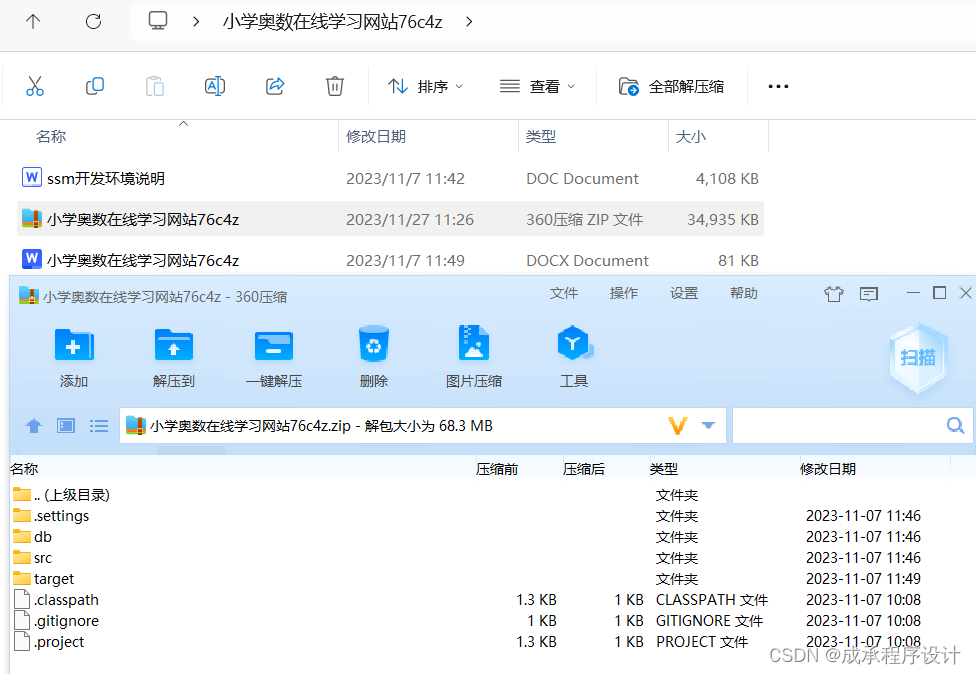Open the three-dots more options menu
976x674 pixels.
[x=778, y=87]
